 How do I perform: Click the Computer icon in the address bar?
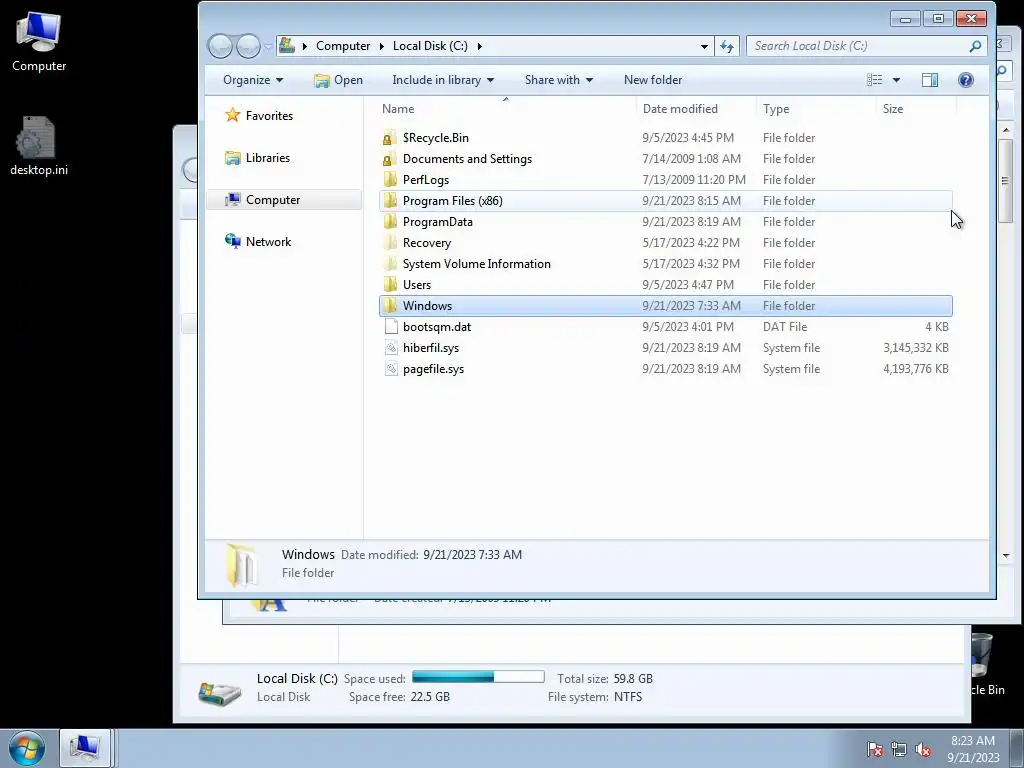click(x=287, y=46)
